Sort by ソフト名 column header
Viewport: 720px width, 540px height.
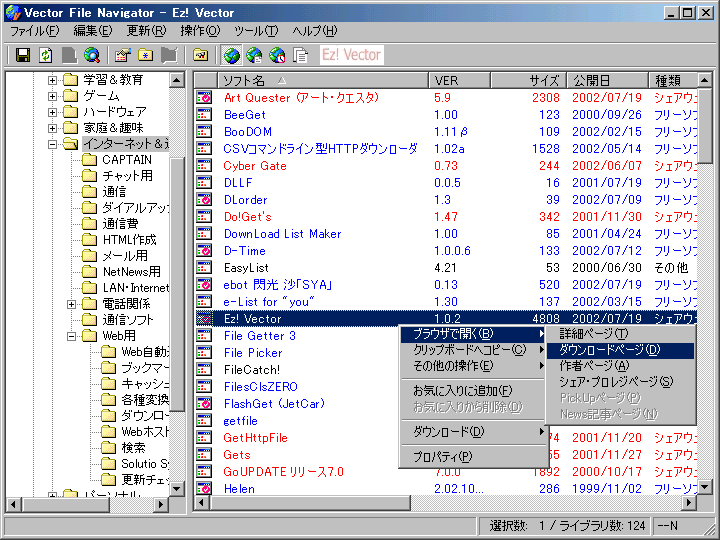coord(322,81)
